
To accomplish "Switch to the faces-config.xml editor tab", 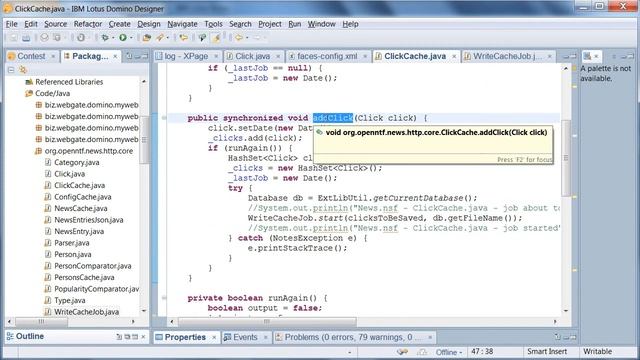I will (x=327, y=56).
